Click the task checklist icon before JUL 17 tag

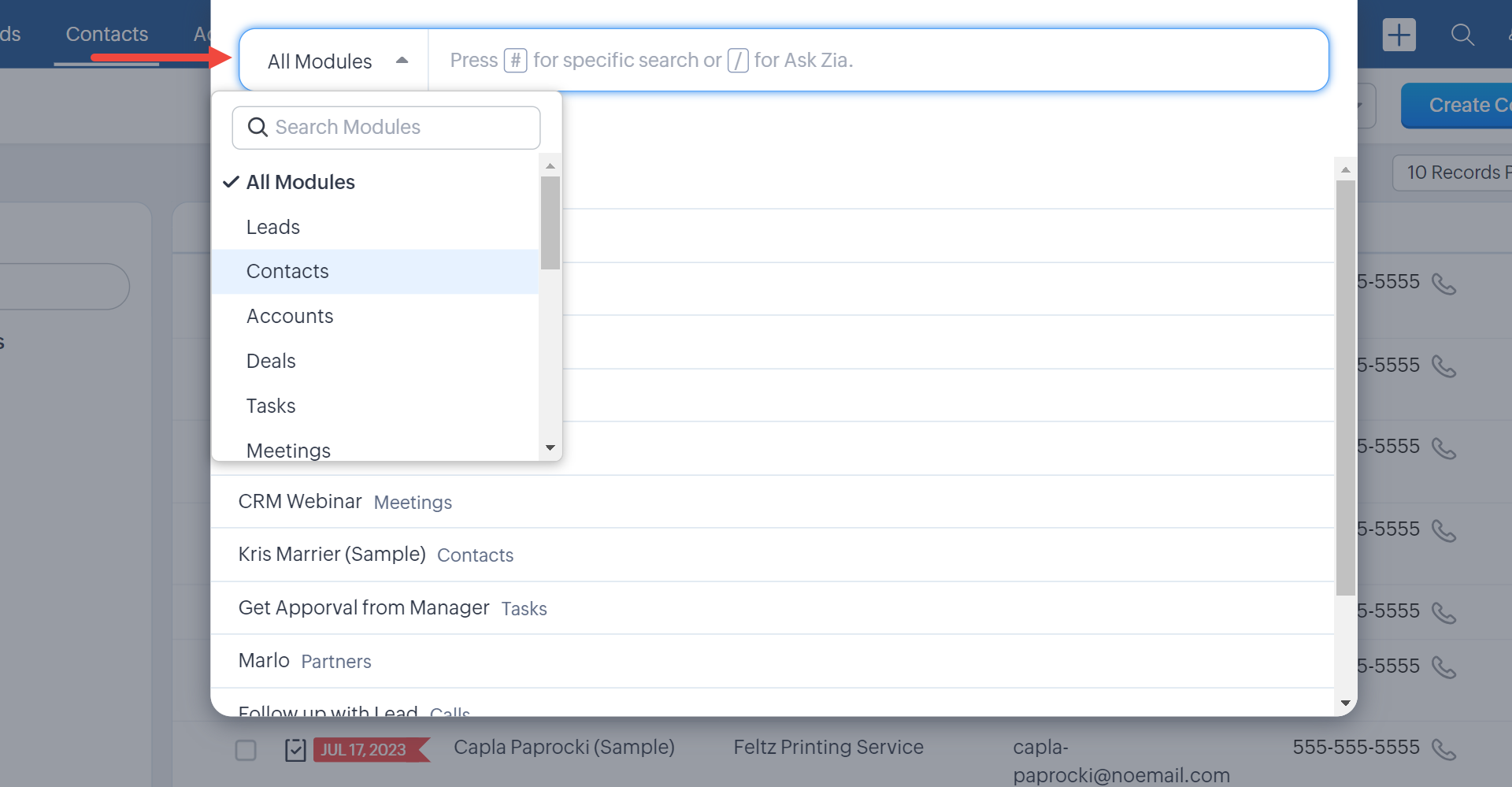click(x=295, y=750)
